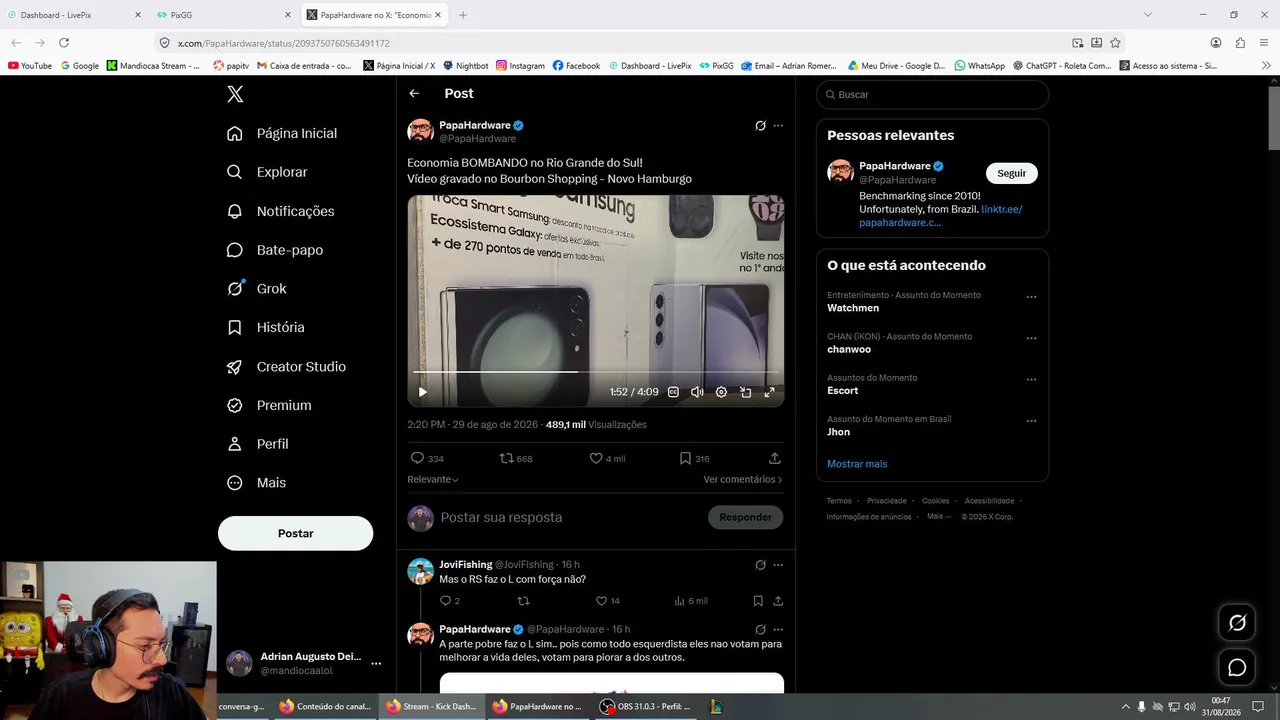The image size is (1280, 720).
Task: Click the X logo above the sidebar
Action: click(x=235, y=94)
